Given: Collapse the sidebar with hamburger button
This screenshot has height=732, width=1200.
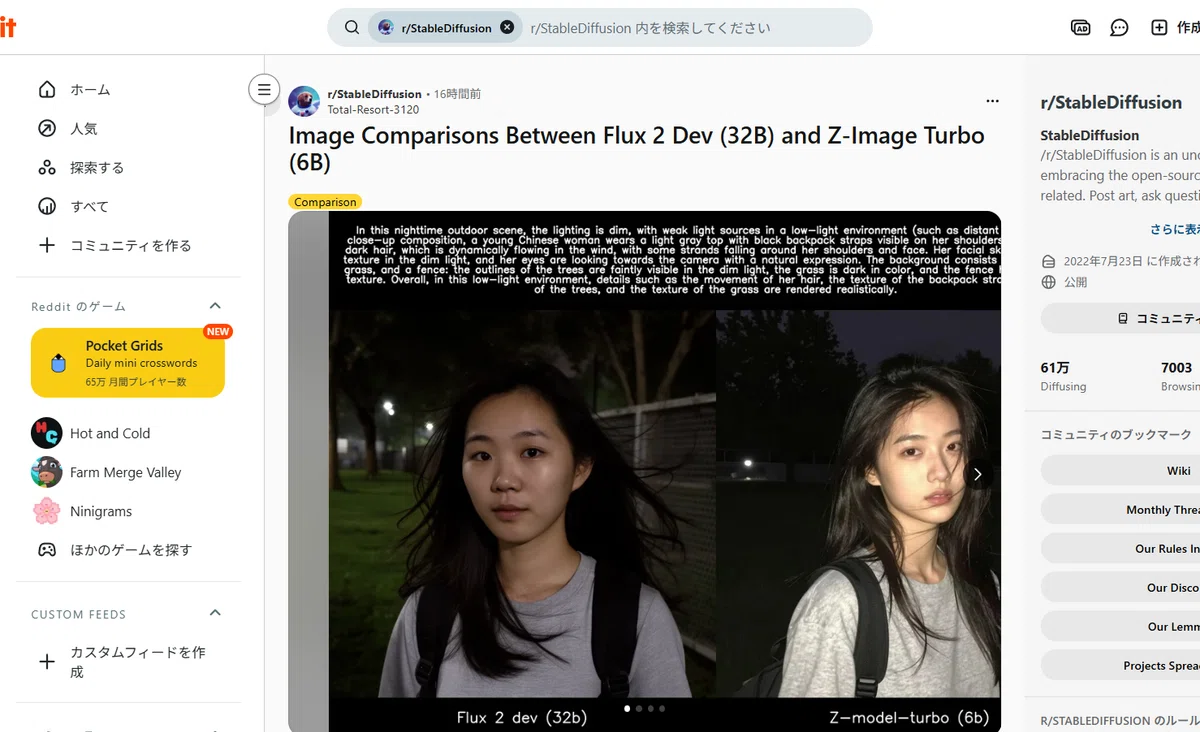Looking at the screenshot, I should coord(264,90).
